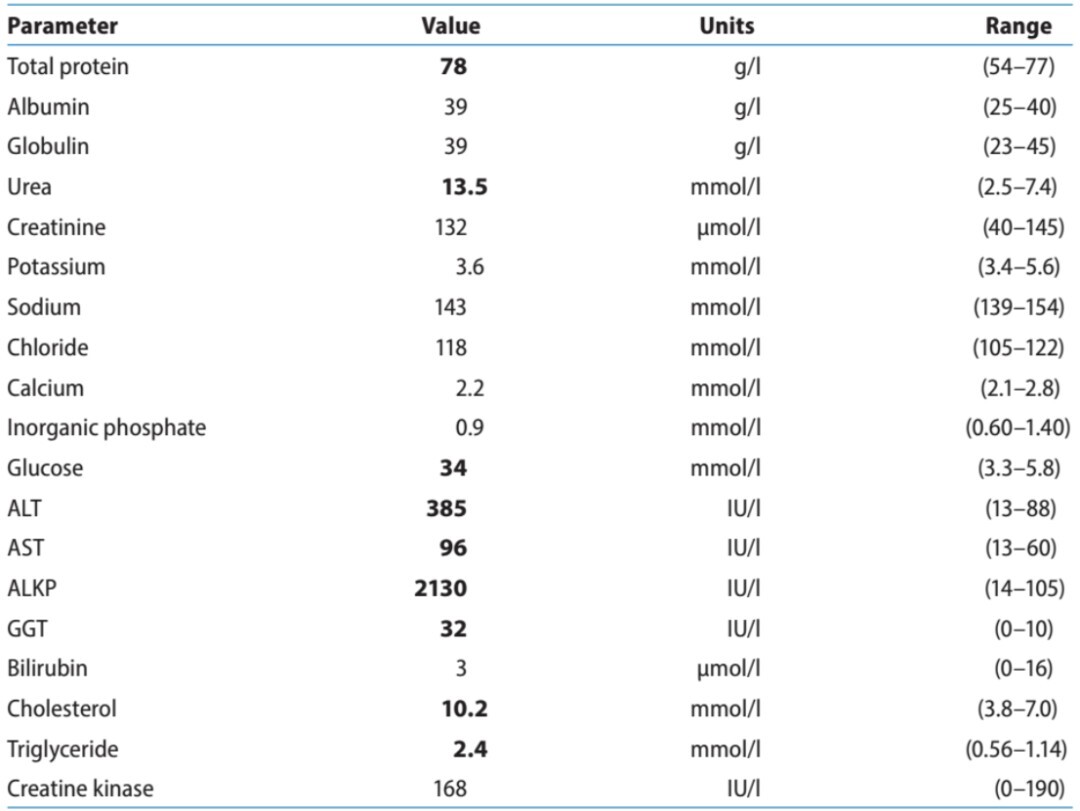Select the Inorganic phosphate label

point(106,428)
